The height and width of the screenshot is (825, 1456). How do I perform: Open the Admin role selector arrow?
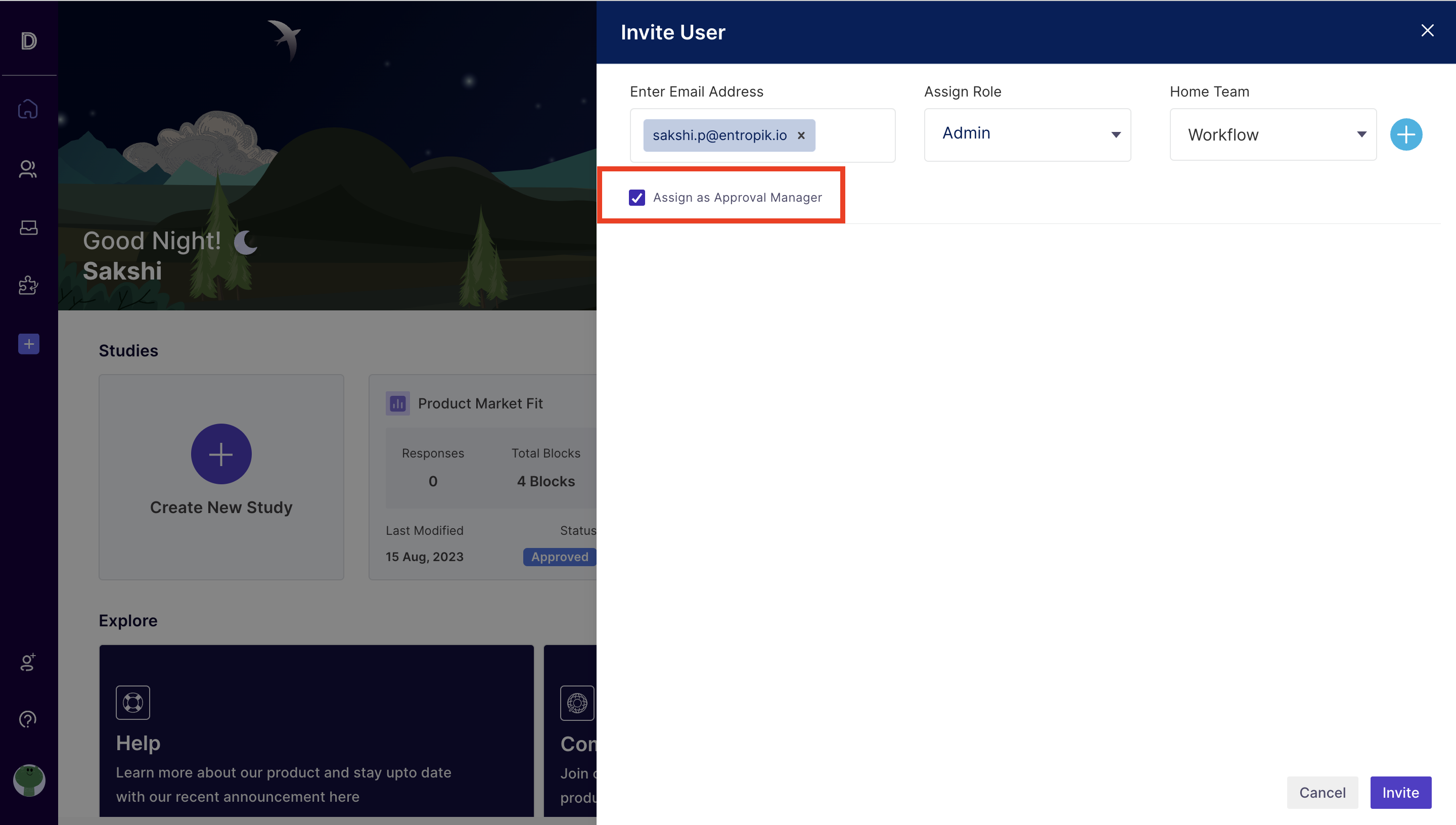[x=1115, y=135]
